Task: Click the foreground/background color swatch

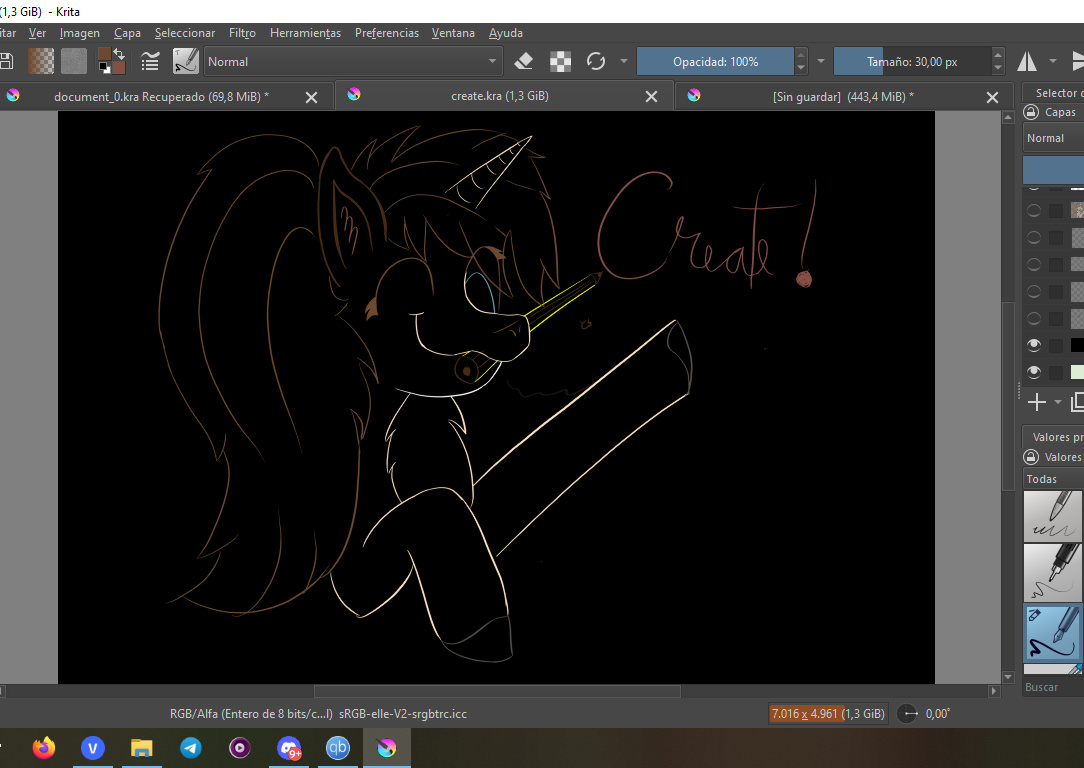Action: click(x=111, y=61)
